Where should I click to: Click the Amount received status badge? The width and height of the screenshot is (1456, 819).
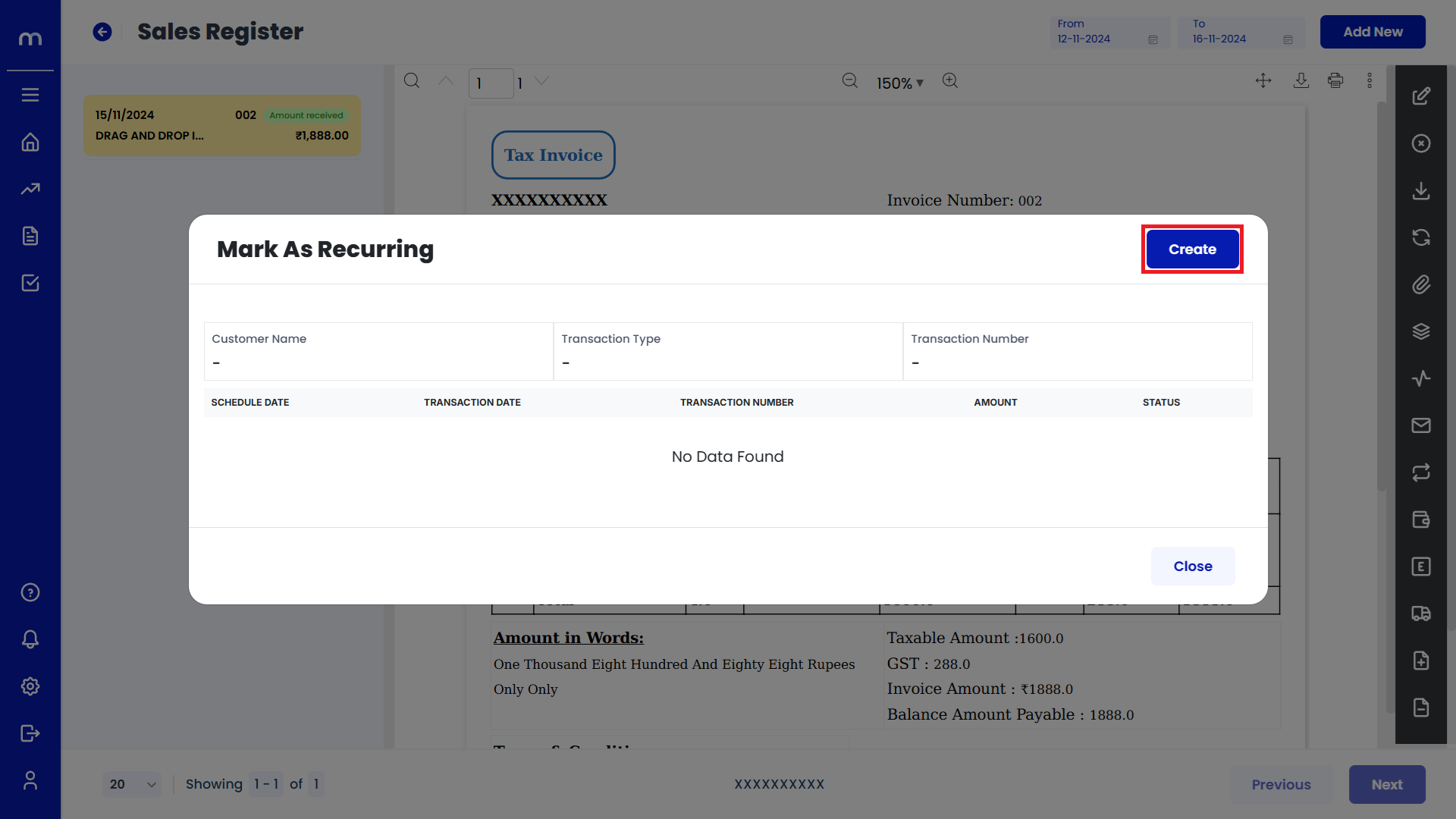click(306, 115)
